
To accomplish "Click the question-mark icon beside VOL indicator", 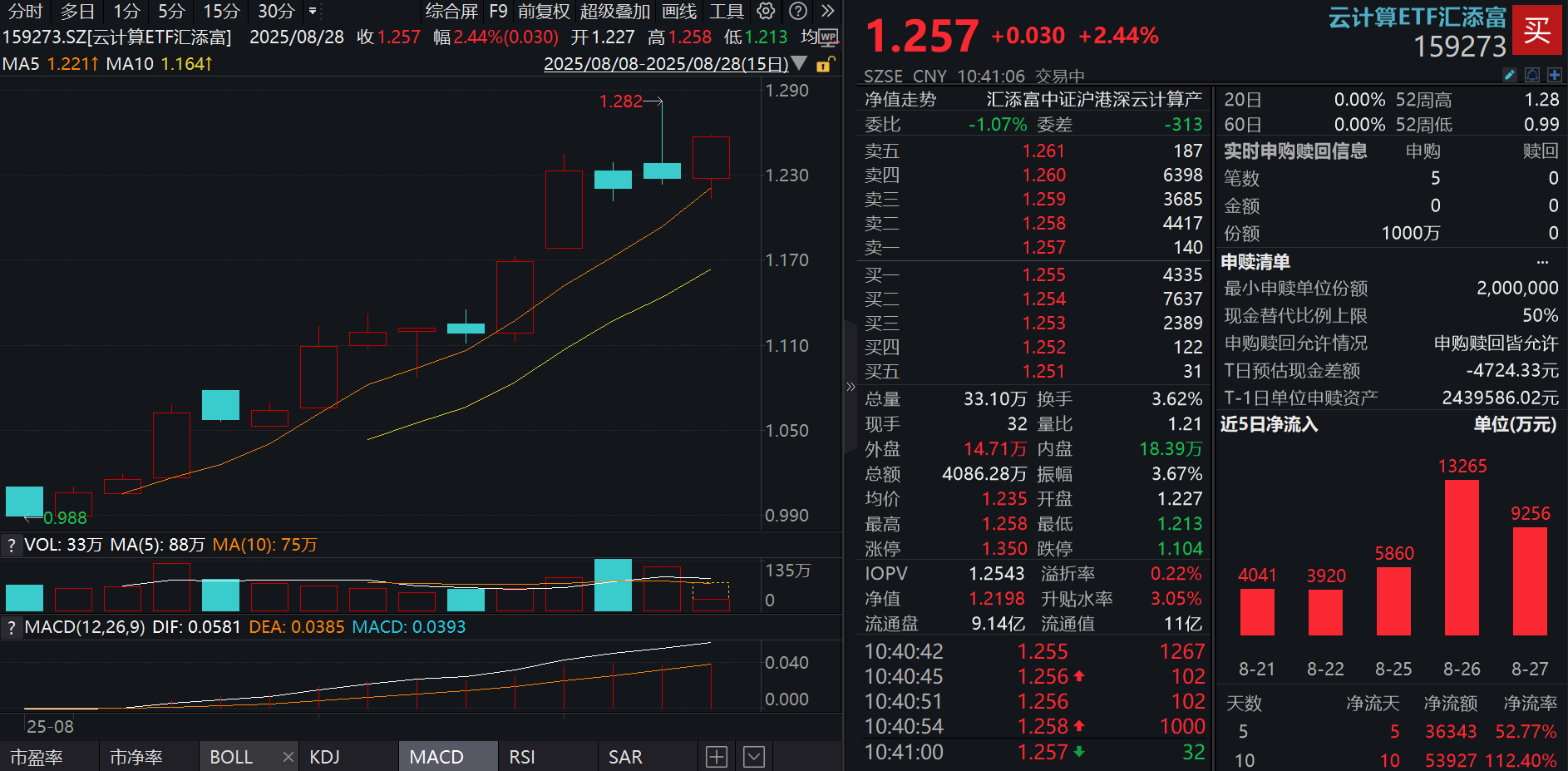I will (x=11, y=545).
